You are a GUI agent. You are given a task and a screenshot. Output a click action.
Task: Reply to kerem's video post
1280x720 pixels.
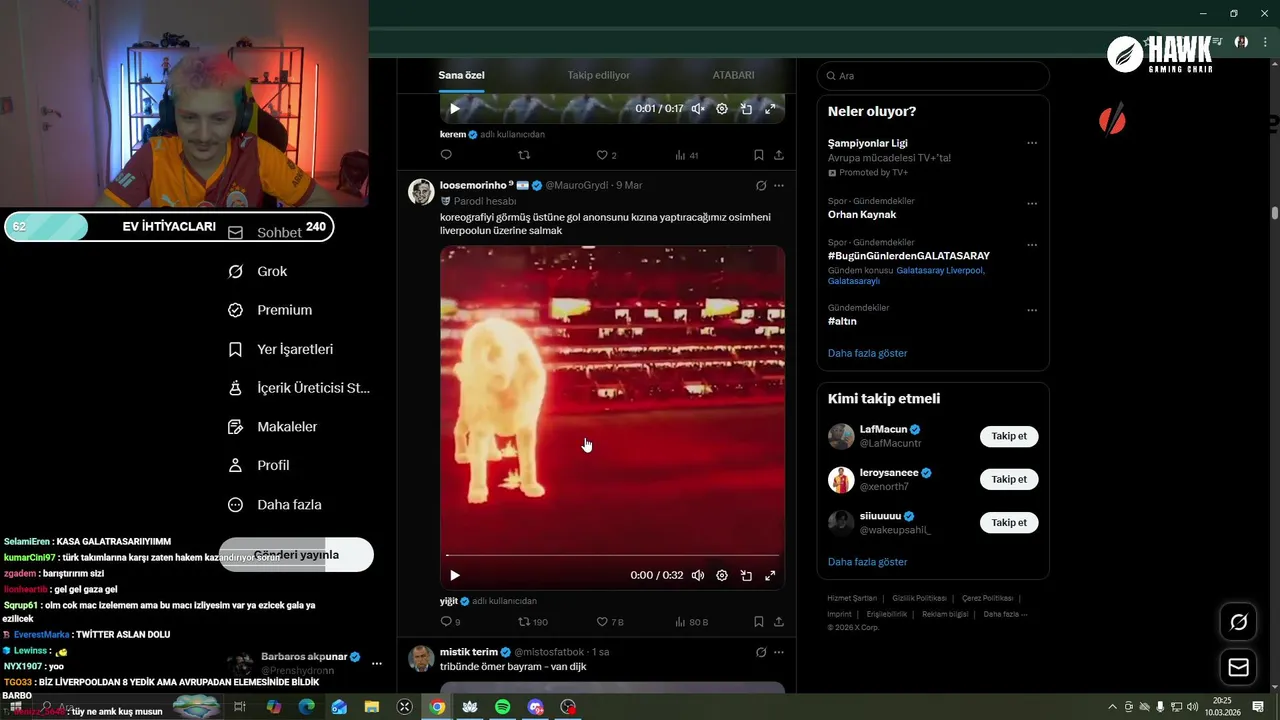[446, 155]
